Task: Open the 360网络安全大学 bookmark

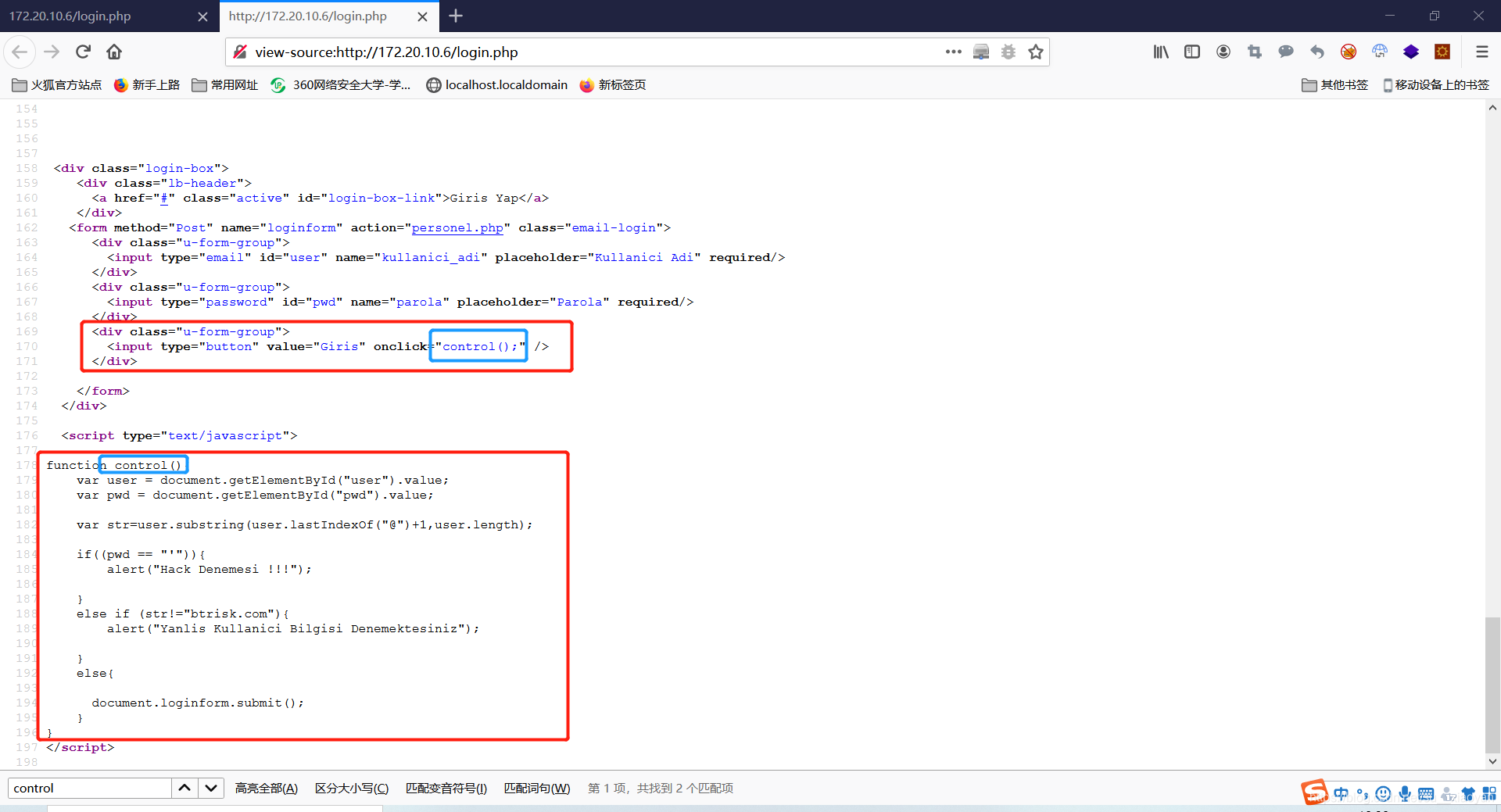Action: click(x=341, y=84)
